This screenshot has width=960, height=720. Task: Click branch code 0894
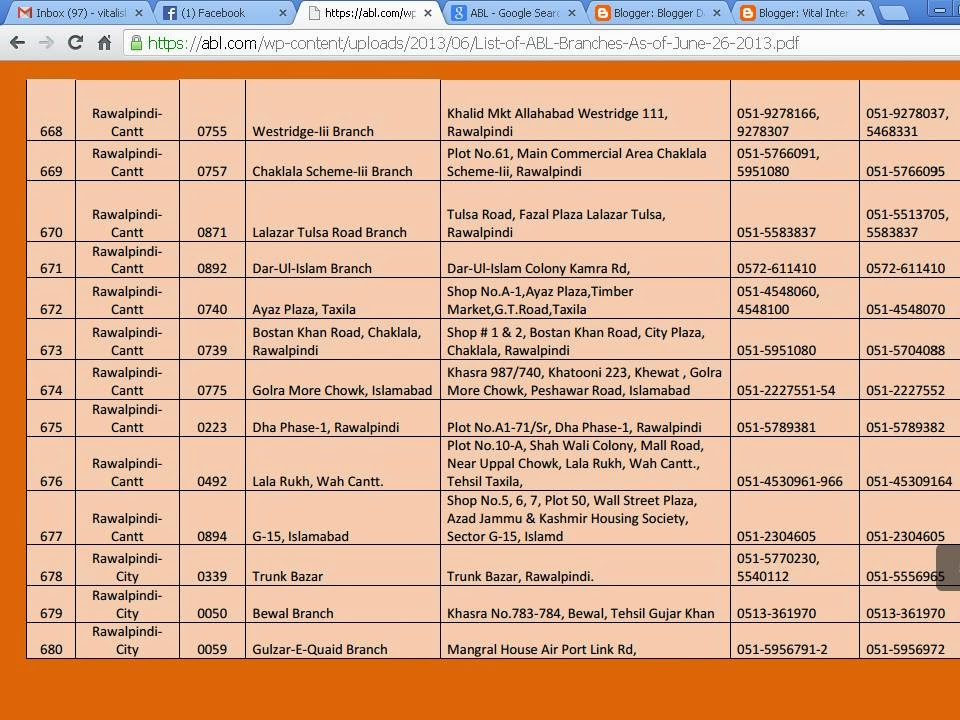[x=212, y=536]
